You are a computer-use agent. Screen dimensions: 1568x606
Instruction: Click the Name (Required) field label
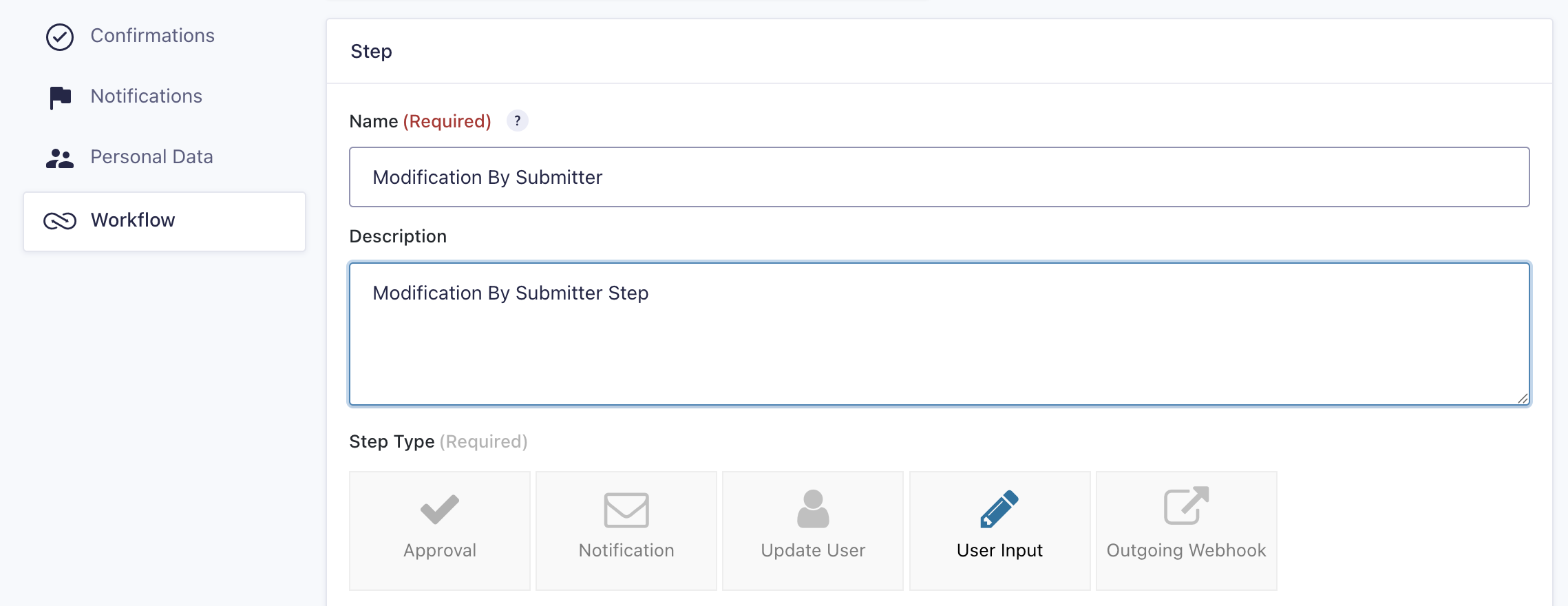coord(420,121)
